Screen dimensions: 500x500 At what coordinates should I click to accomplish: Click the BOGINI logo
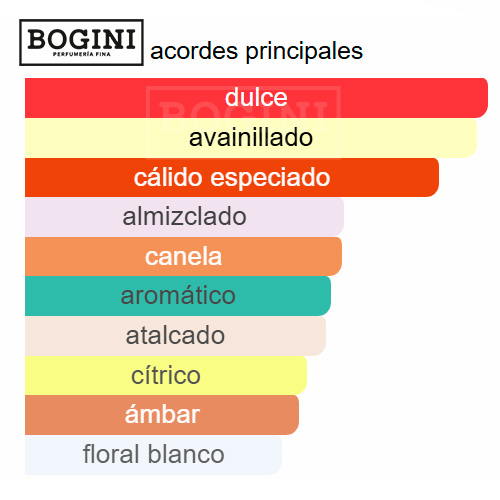[x=81, y=42]
